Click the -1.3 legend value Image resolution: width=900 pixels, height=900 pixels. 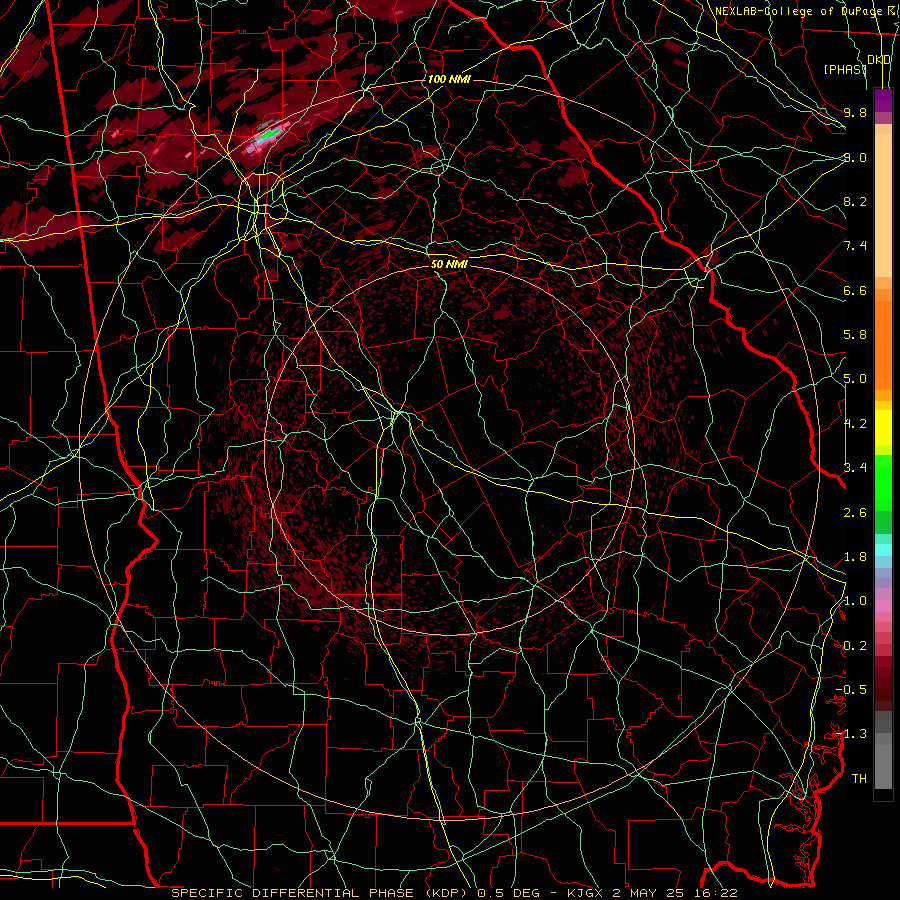[851, 734]
